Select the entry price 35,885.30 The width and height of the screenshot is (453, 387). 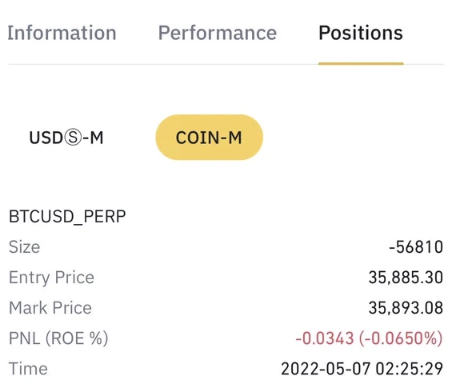coord(406,277)
